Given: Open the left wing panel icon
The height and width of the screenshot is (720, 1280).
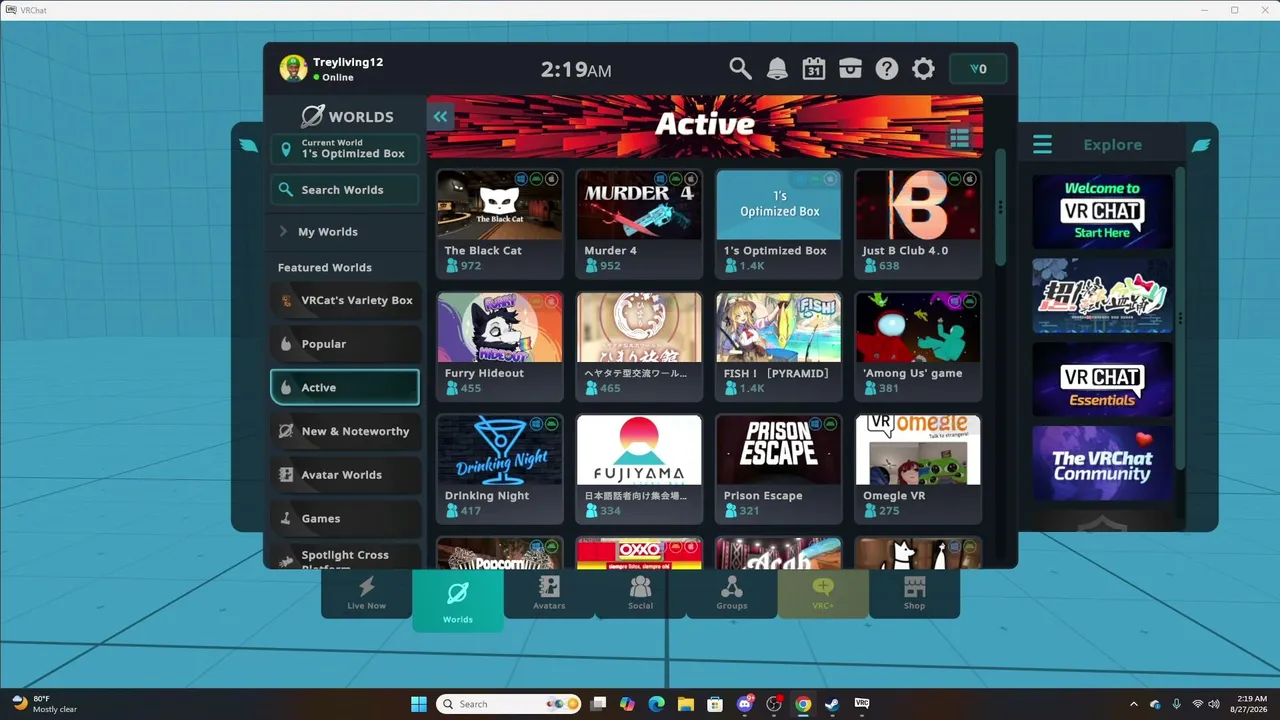Looking at the screenshot, I should point(249,145).
